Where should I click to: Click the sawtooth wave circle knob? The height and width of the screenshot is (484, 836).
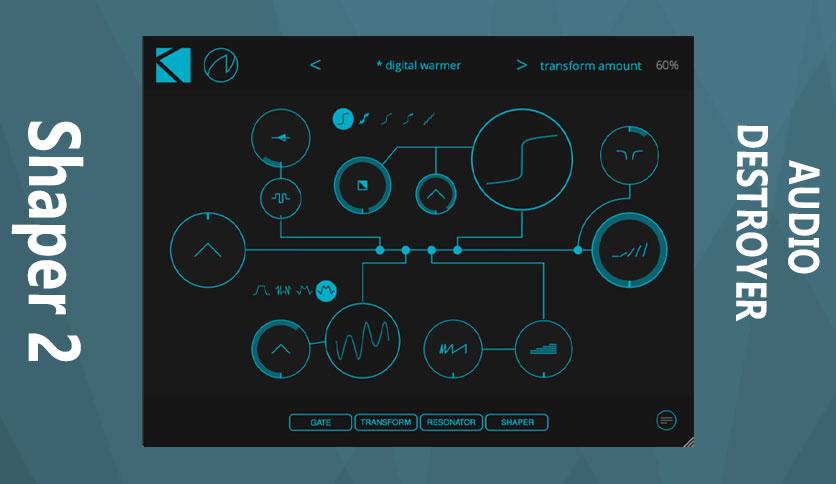(x=453, y=349)
